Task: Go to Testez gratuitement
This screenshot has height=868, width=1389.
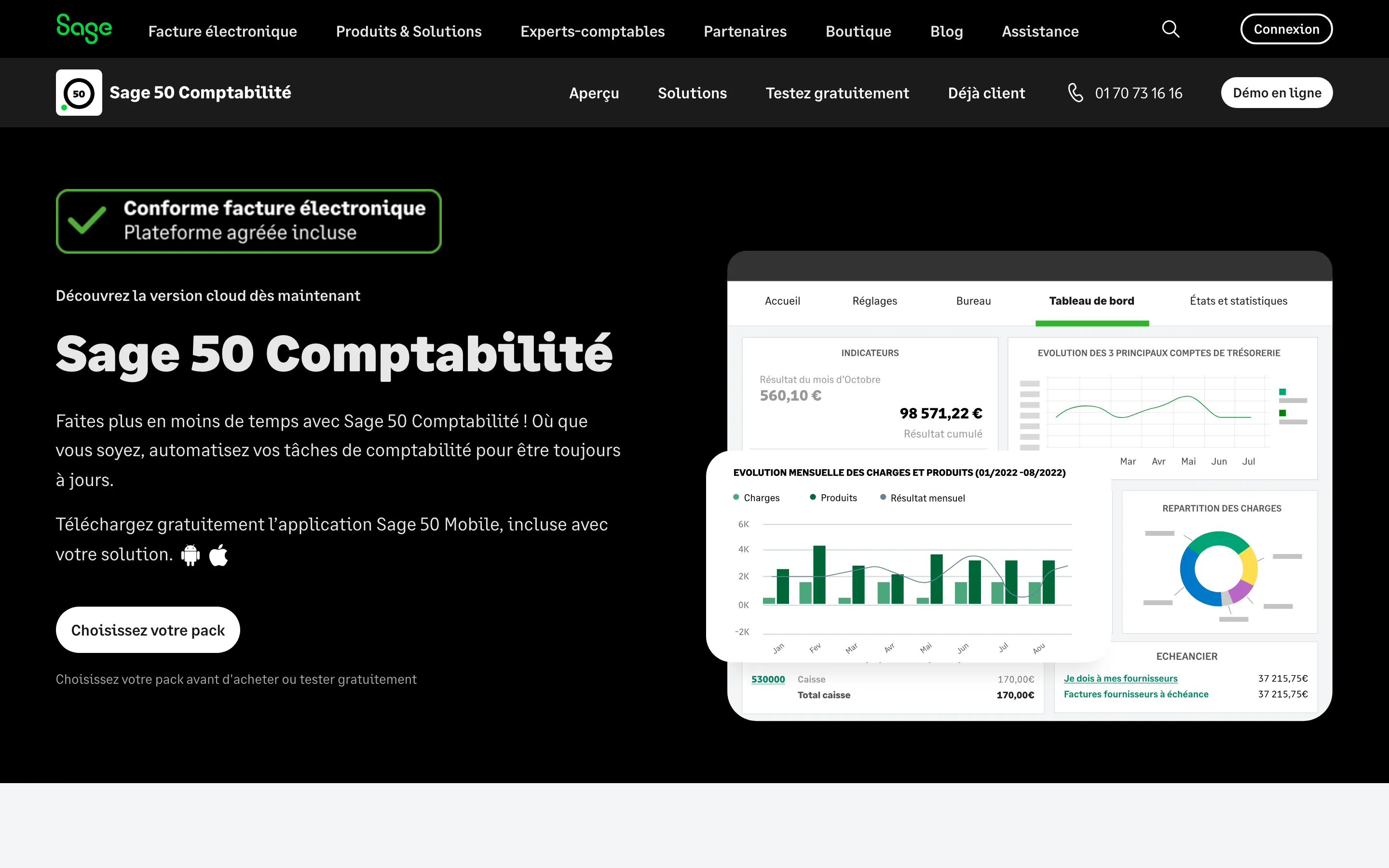Action: point(837,93)
